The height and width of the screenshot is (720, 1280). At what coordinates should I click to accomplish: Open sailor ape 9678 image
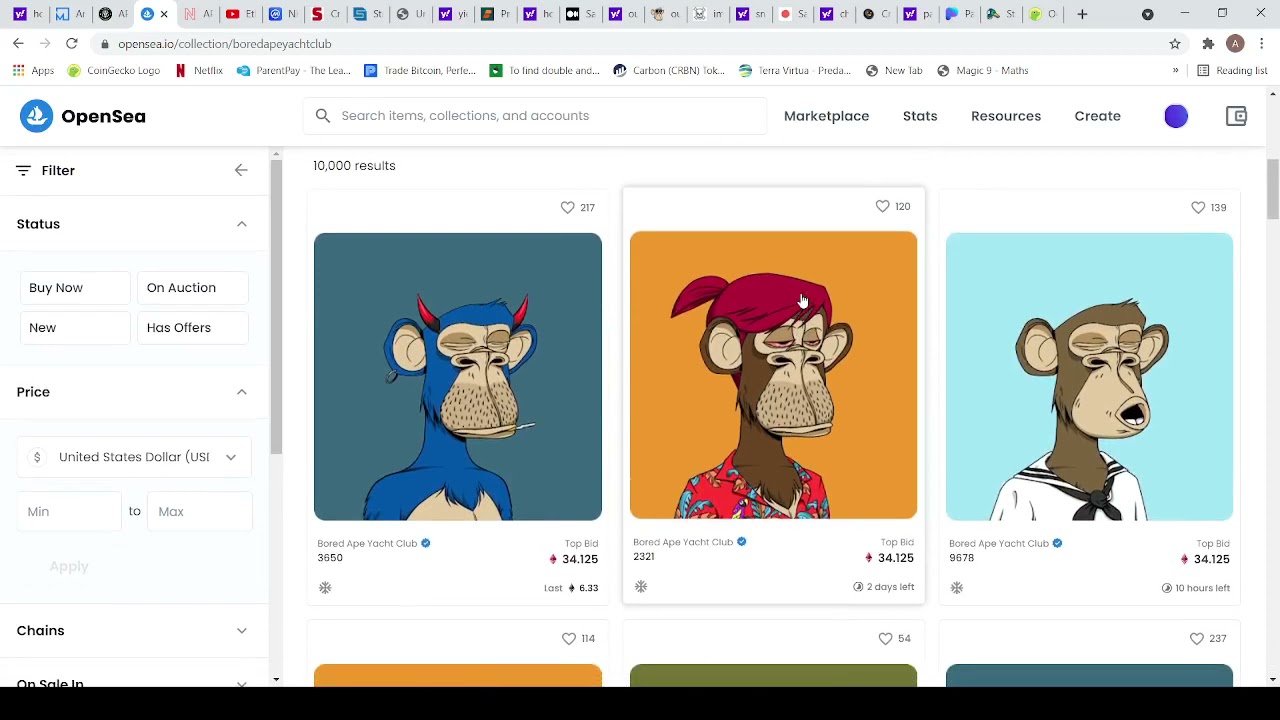pyautogui.click(x=1089, y=377)
